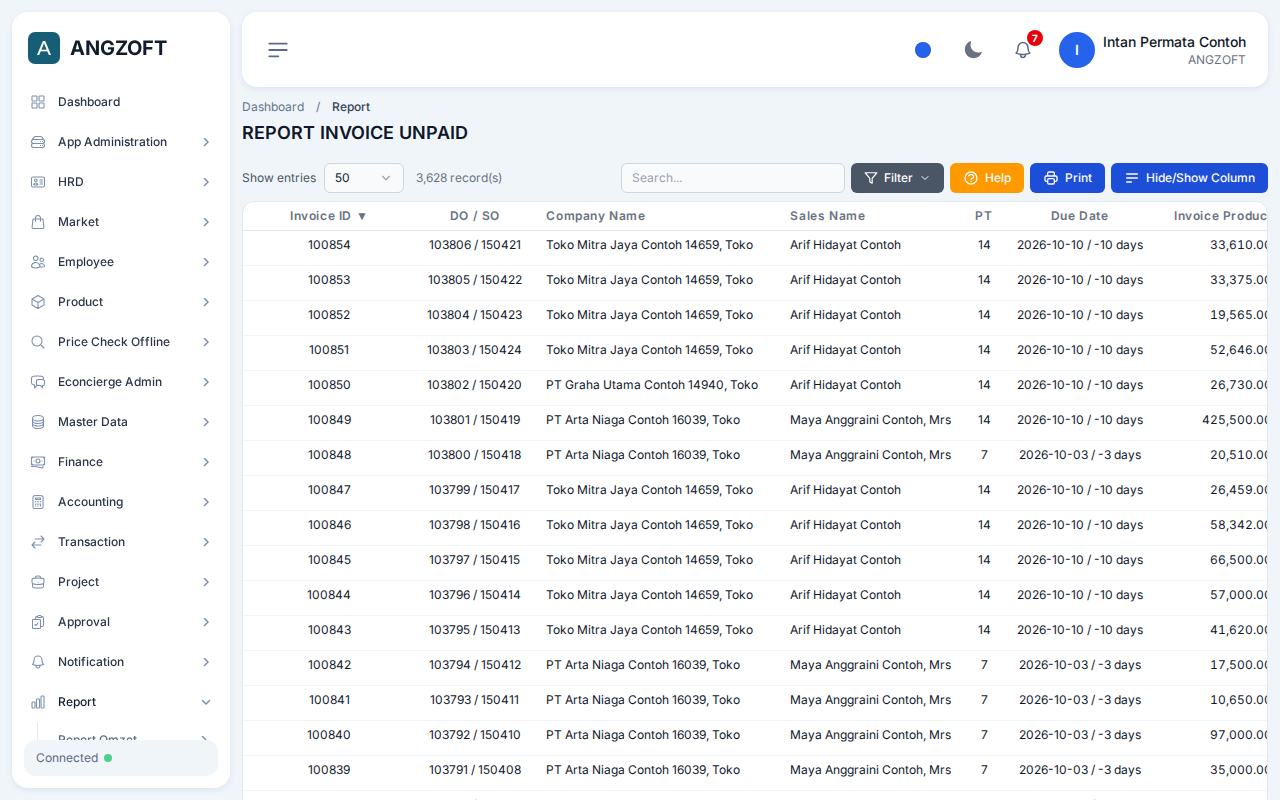This screenshot has width=1280, height=800.
Task: Sort by DO / SO column header
Action: (x=474, y=216)
